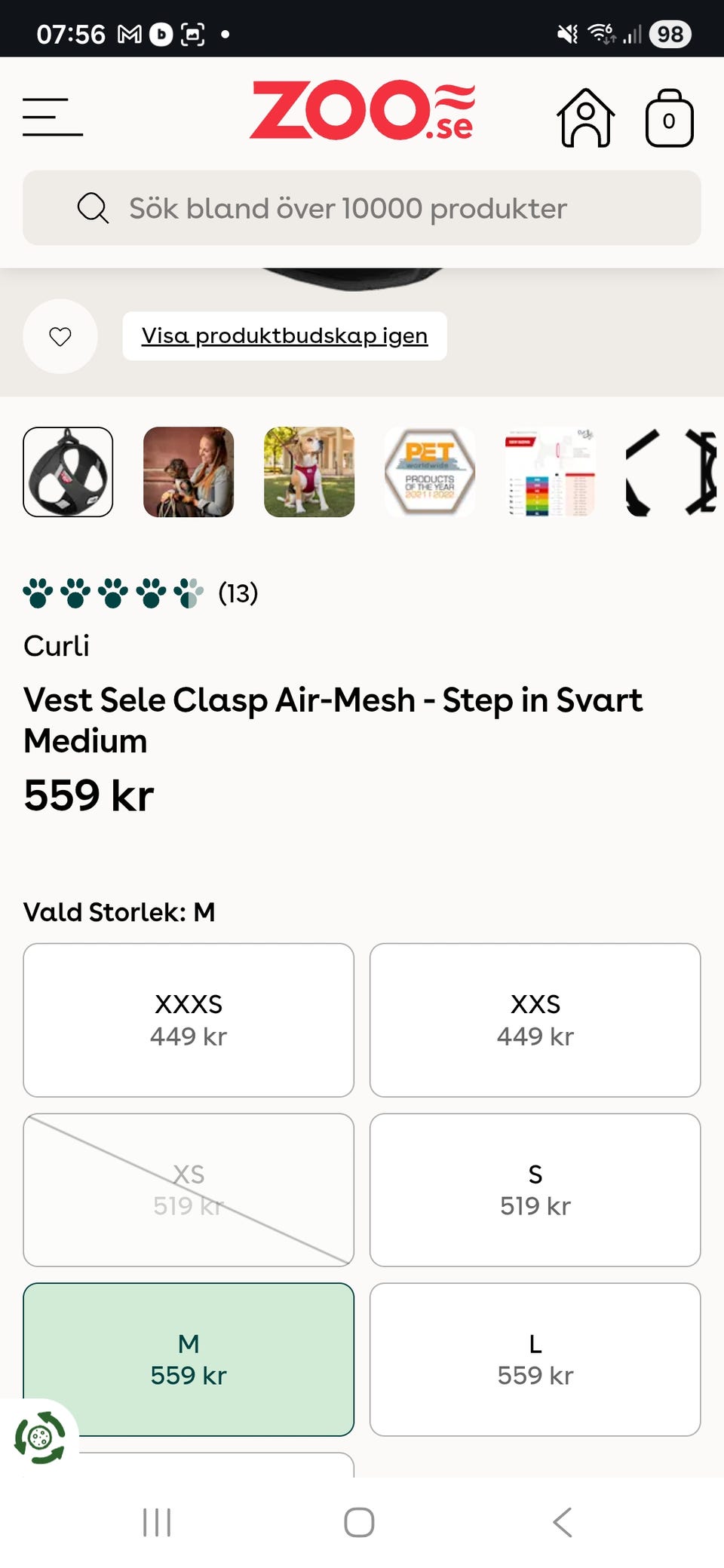Choose size L for 559 kr
The image size is (724, 1568).
click(x=535, y=1359)
